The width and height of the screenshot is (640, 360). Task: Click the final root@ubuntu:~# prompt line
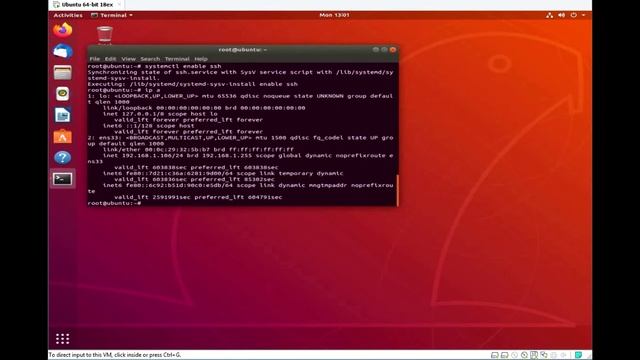point(115,203)
